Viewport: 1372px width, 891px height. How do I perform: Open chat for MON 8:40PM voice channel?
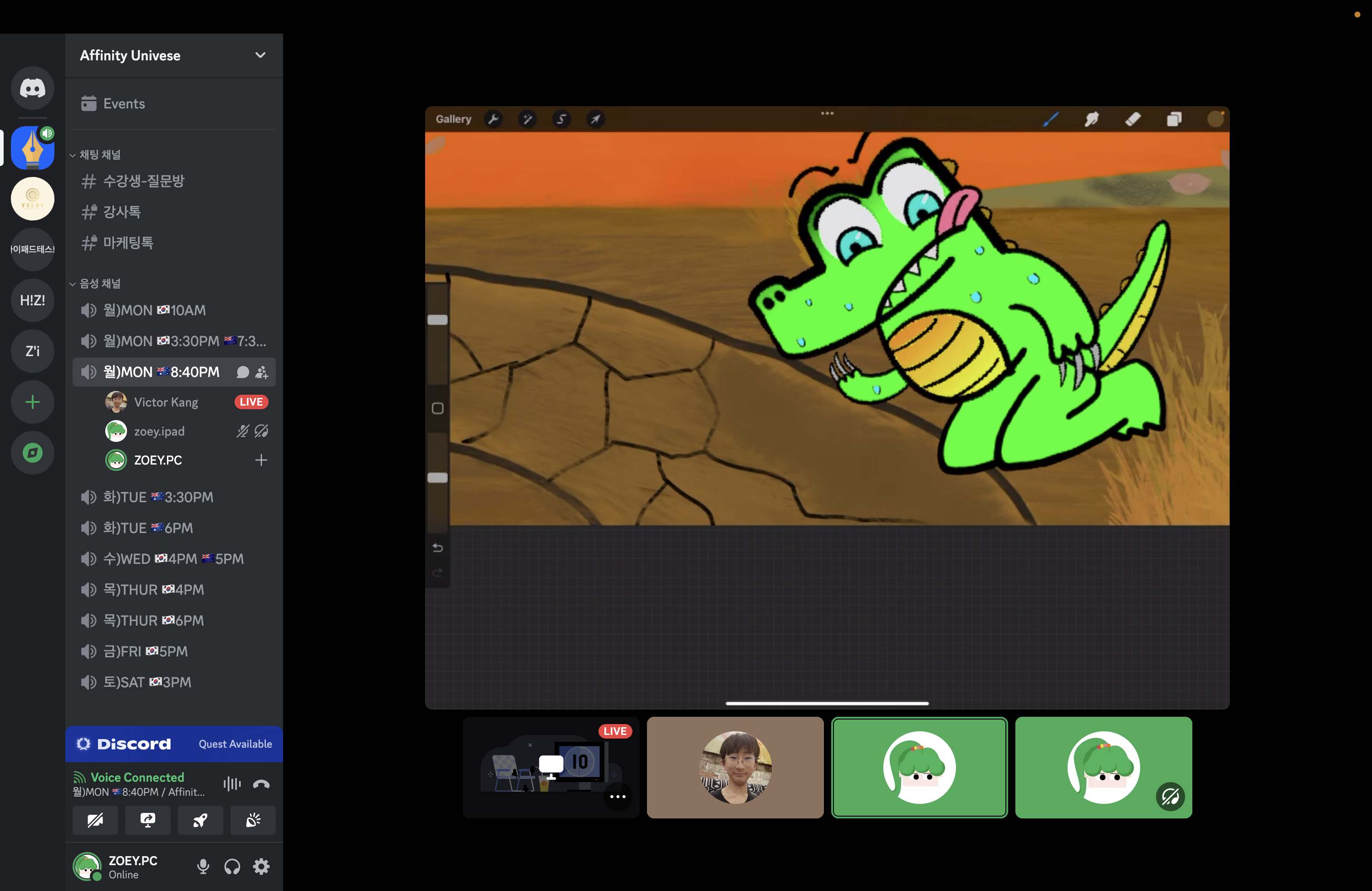point(243,372)
